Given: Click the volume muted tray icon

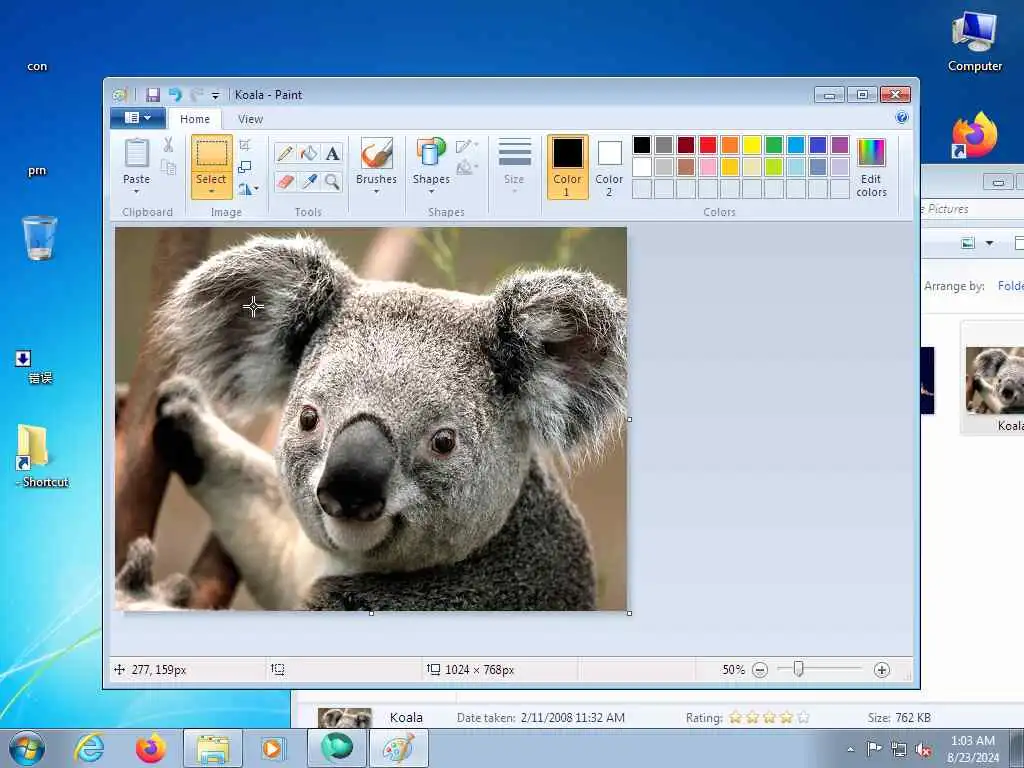Looking at the screenshot, I should [x=923, y=749].
